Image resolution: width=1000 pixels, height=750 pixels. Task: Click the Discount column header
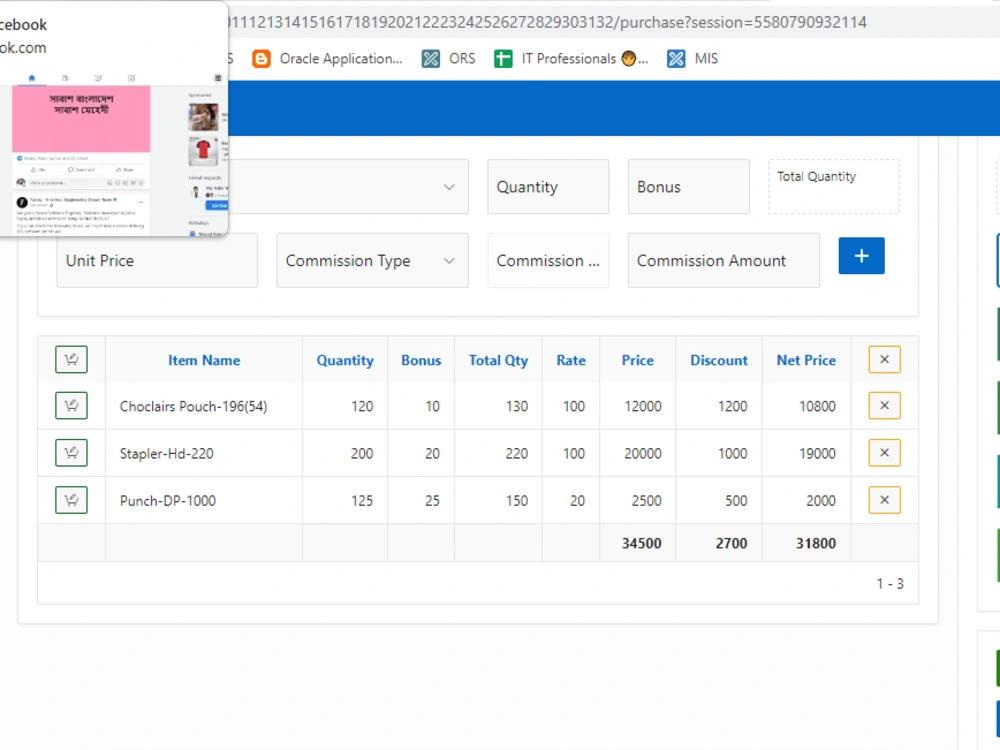[719, 360]
